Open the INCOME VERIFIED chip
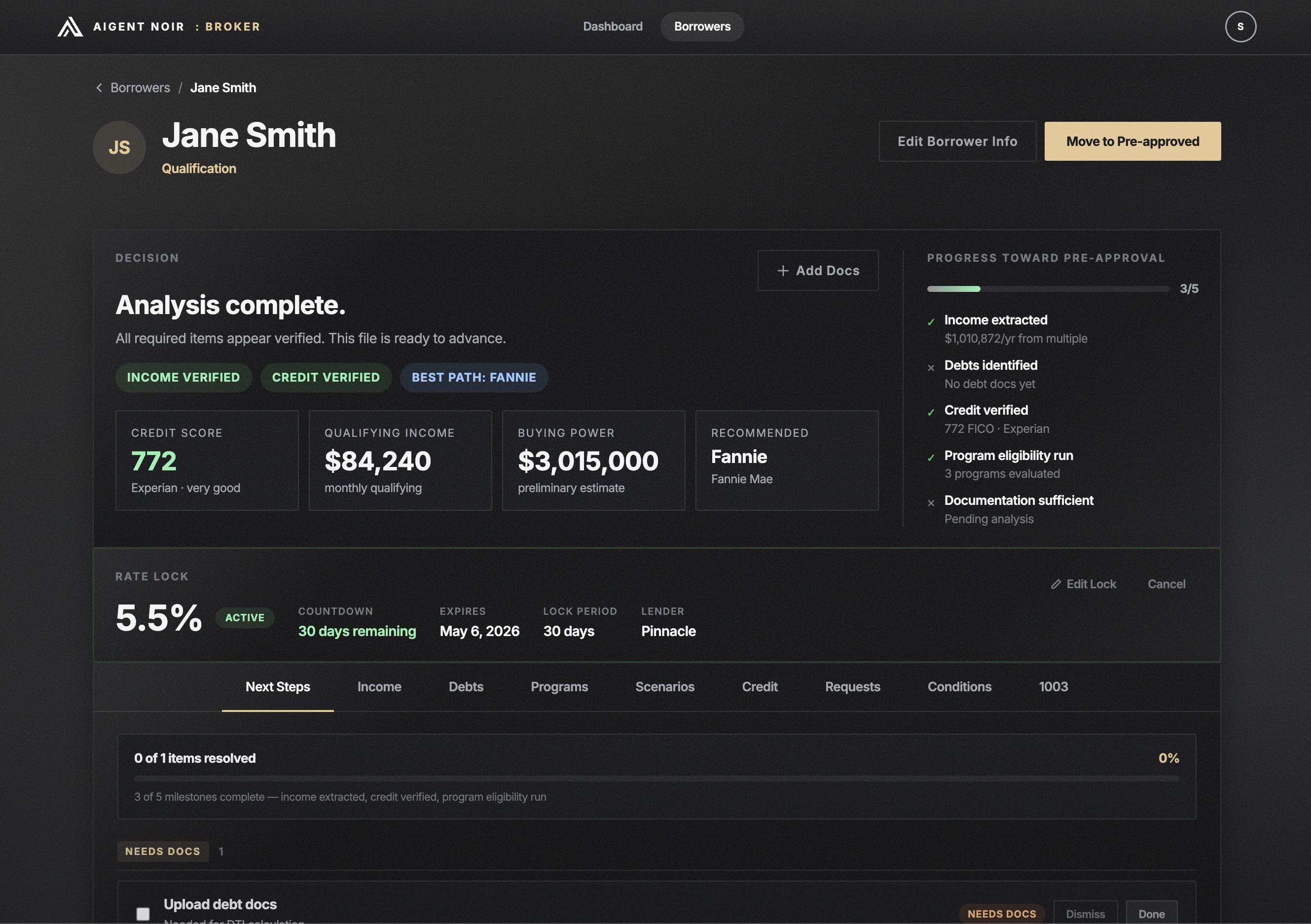Image resolution: width=1311 pixels, height=924 pixels. 183,377
